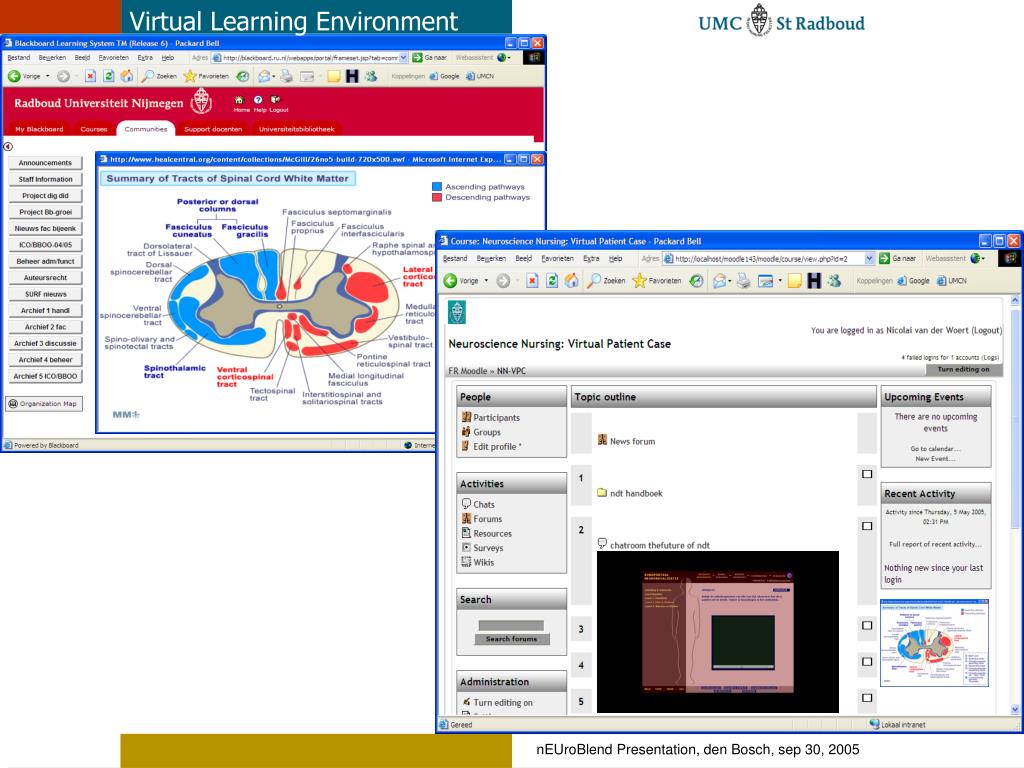Click the Blackboard Home icon on red banner
Viewport: 1024px width, 768px height.
[x=239, y=100]
